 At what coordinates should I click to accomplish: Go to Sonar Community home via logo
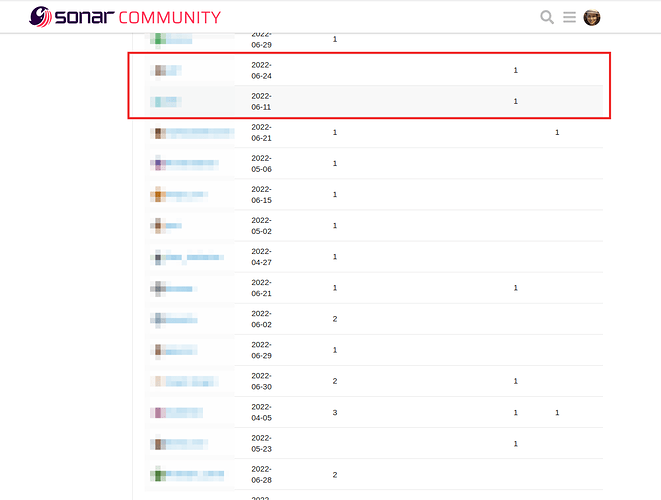click(125, 17)
